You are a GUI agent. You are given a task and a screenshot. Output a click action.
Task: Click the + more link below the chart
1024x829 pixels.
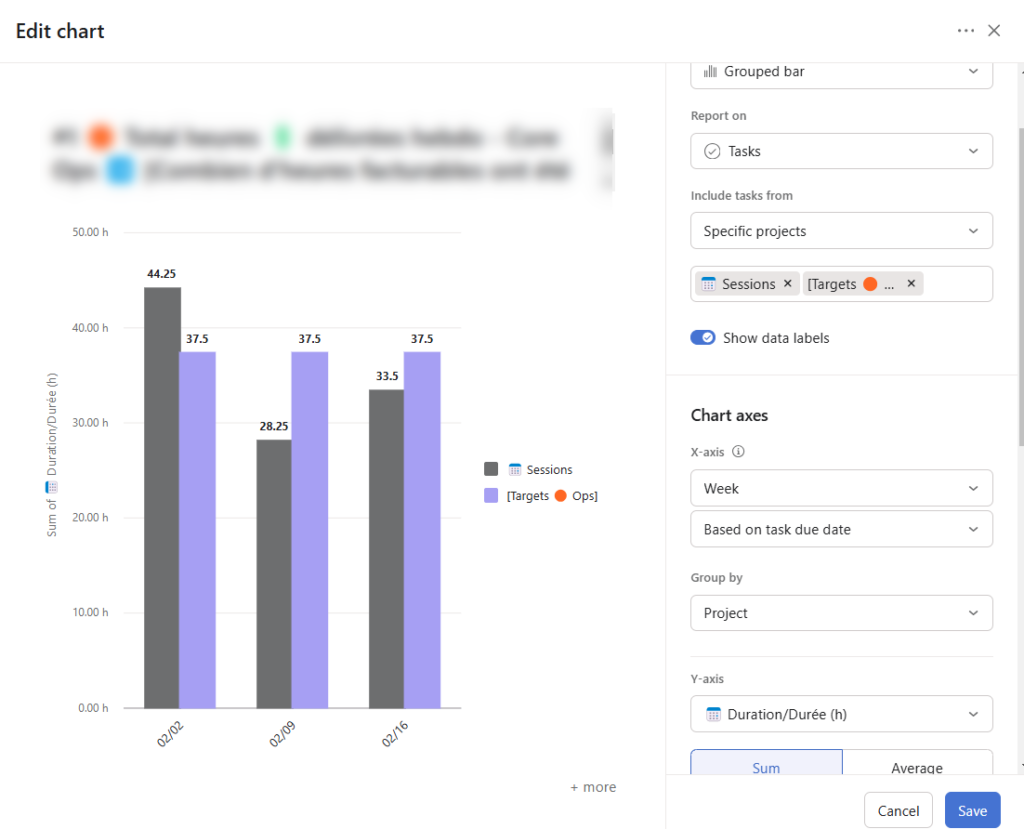tap(593, 787)
